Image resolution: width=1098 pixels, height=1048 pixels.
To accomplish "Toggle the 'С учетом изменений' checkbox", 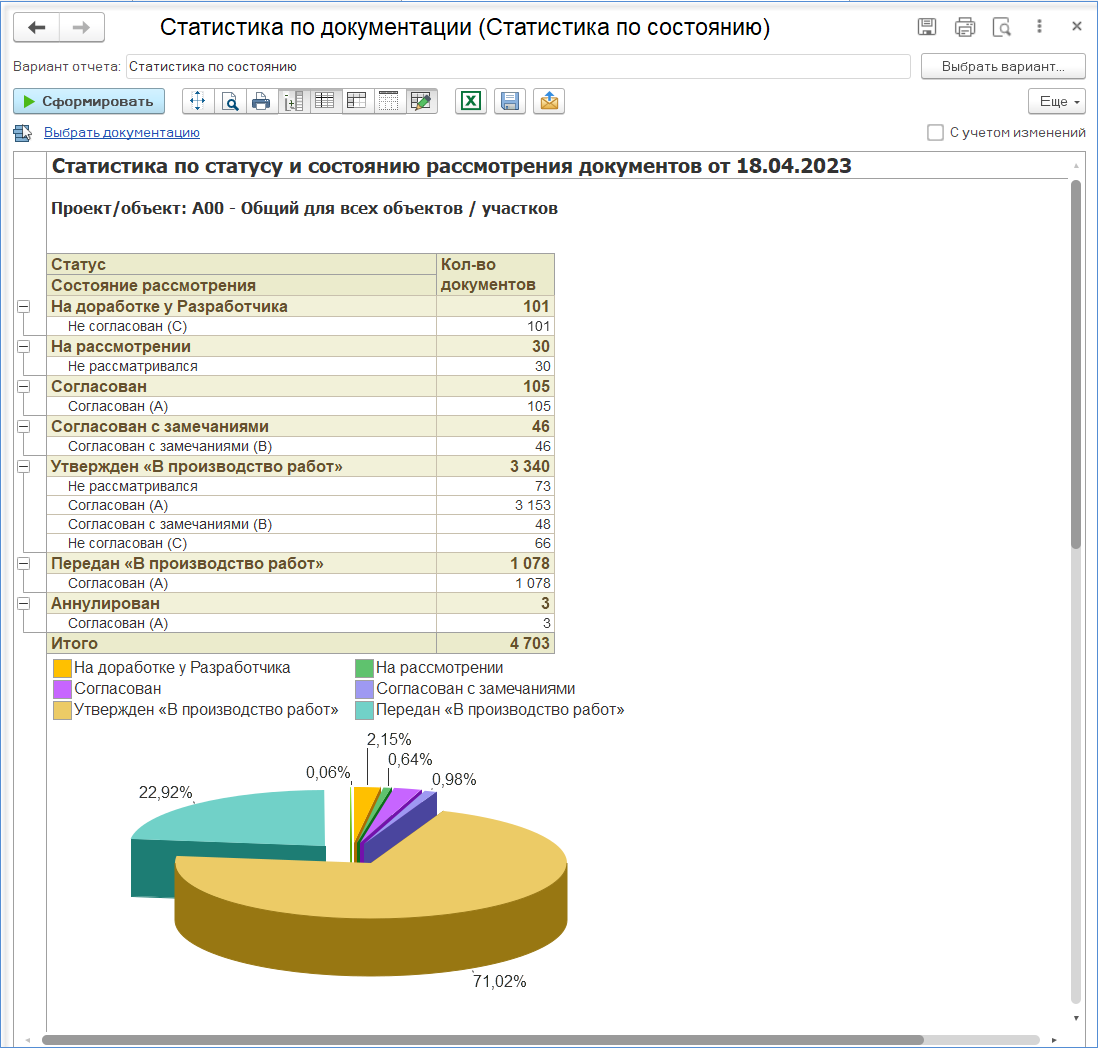I will tap(935, 132).
